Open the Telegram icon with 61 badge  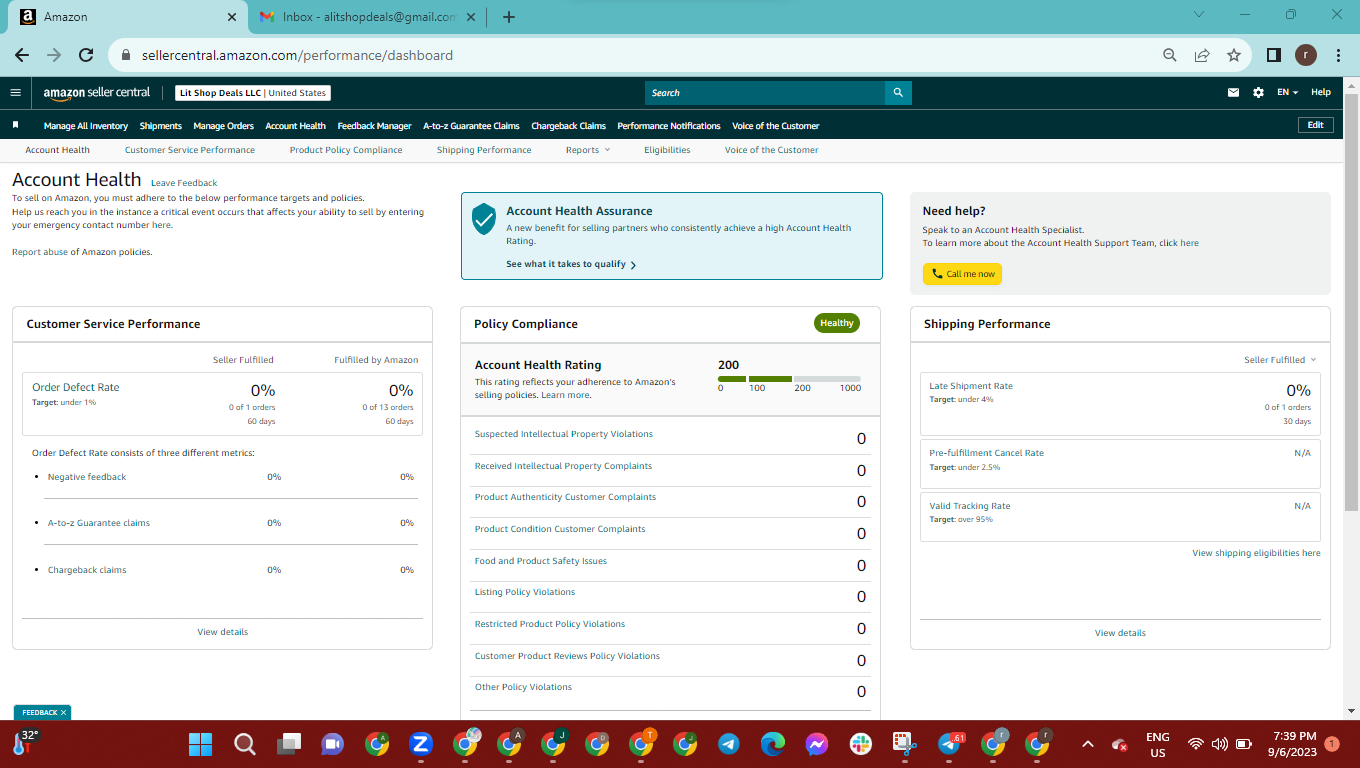pos(950,744)
